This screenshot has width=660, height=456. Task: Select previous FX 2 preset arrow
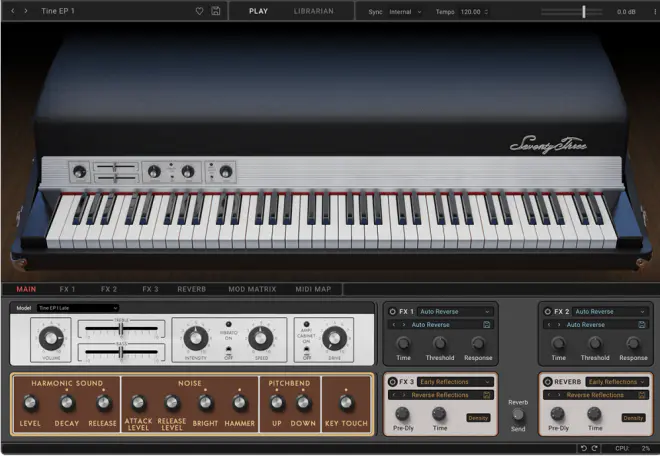(548, 325)
